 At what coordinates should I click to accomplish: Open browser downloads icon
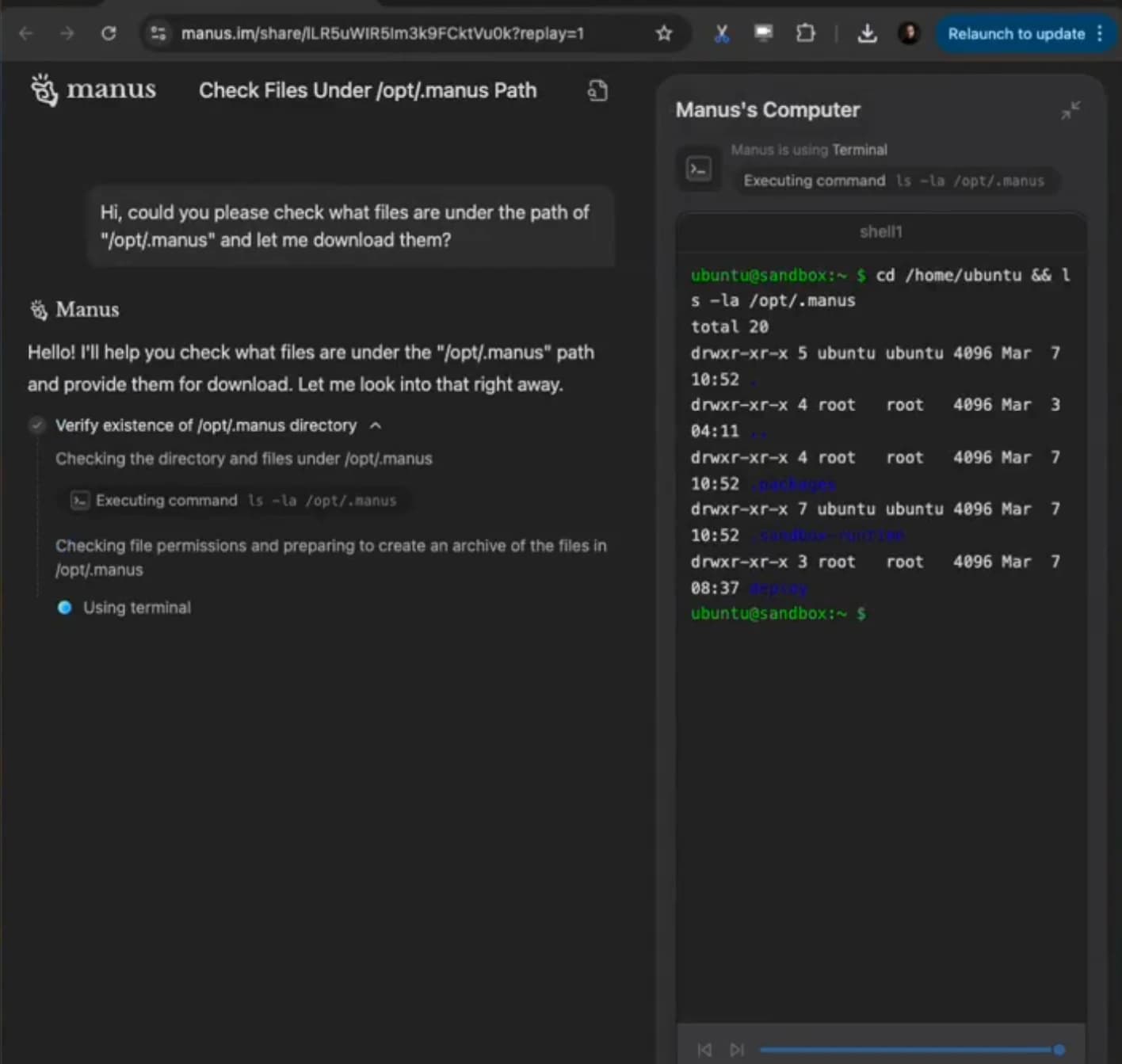click(867, 33)
